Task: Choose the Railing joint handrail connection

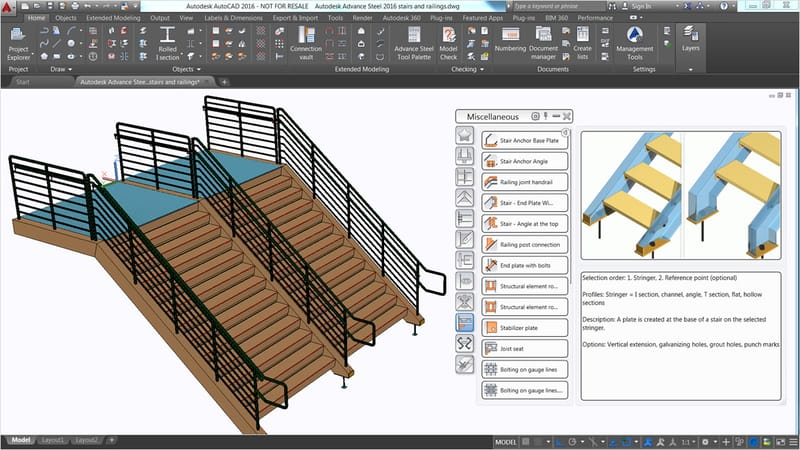Action: click(x=524, y=182)
